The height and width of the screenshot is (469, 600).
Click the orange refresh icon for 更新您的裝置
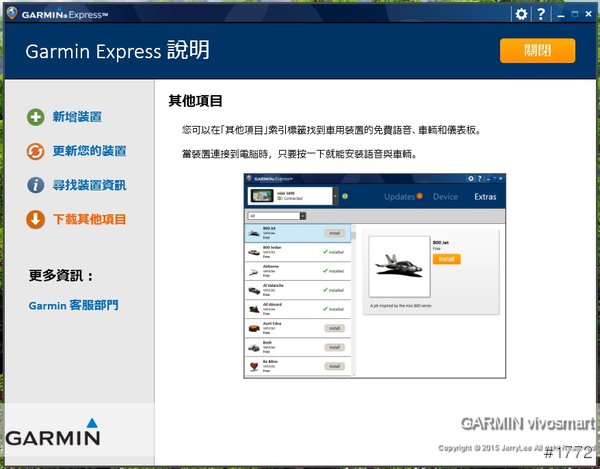click(x=36, y=151)
